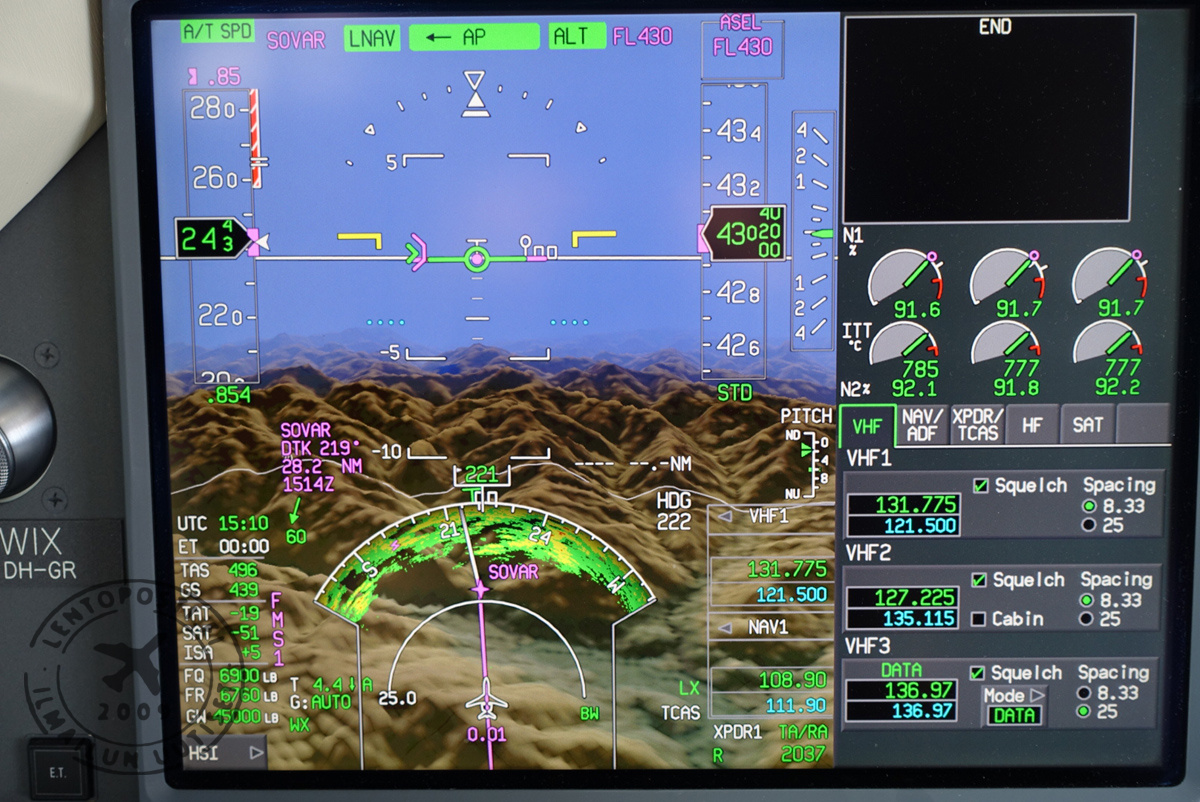1200x802 pixels.
Task: Select 25 spacing for VHF1
Action: click(1089, 525)
